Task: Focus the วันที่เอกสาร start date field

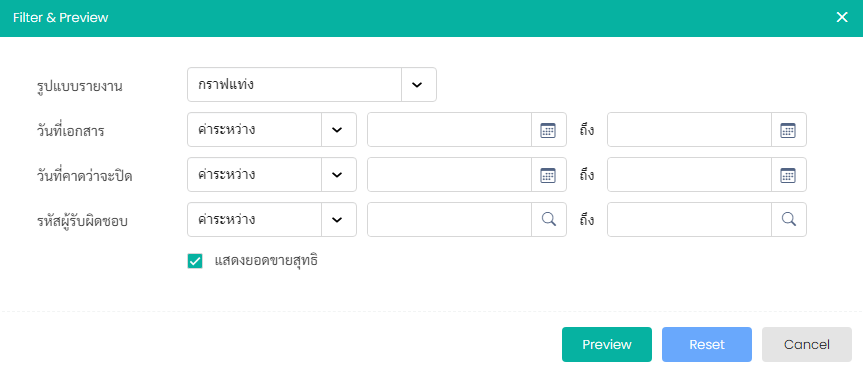Action: tap(449, 130)
